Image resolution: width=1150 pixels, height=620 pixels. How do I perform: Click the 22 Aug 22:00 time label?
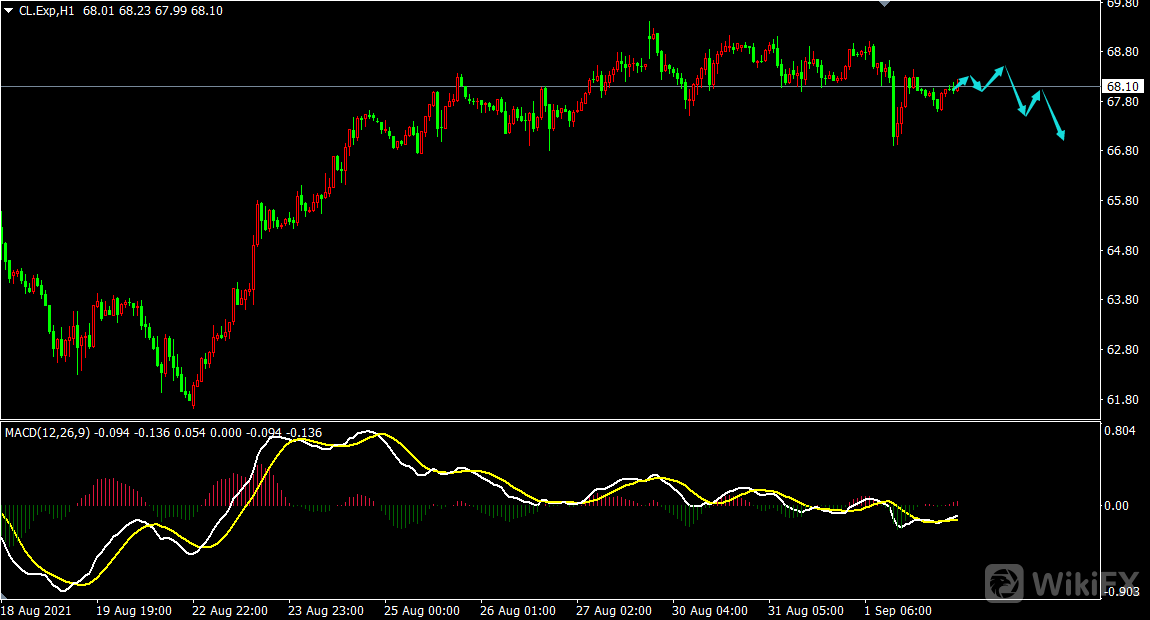230,610
